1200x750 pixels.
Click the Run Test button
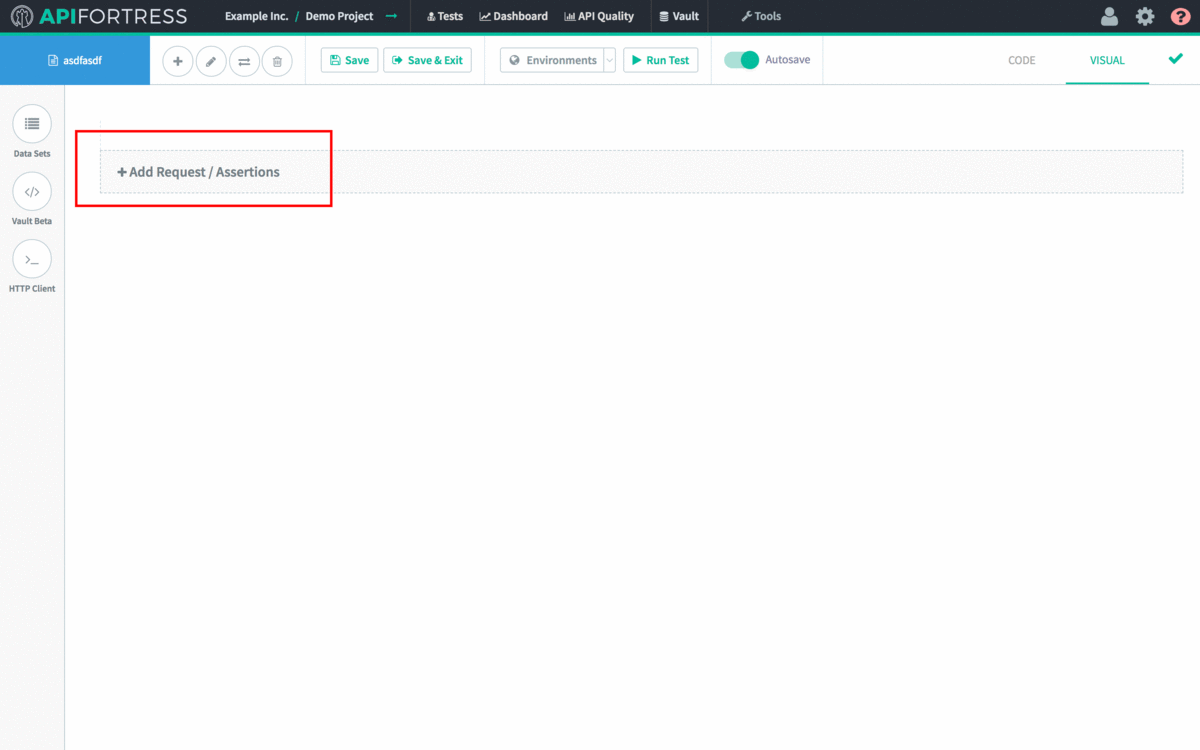tap(660, 60)
